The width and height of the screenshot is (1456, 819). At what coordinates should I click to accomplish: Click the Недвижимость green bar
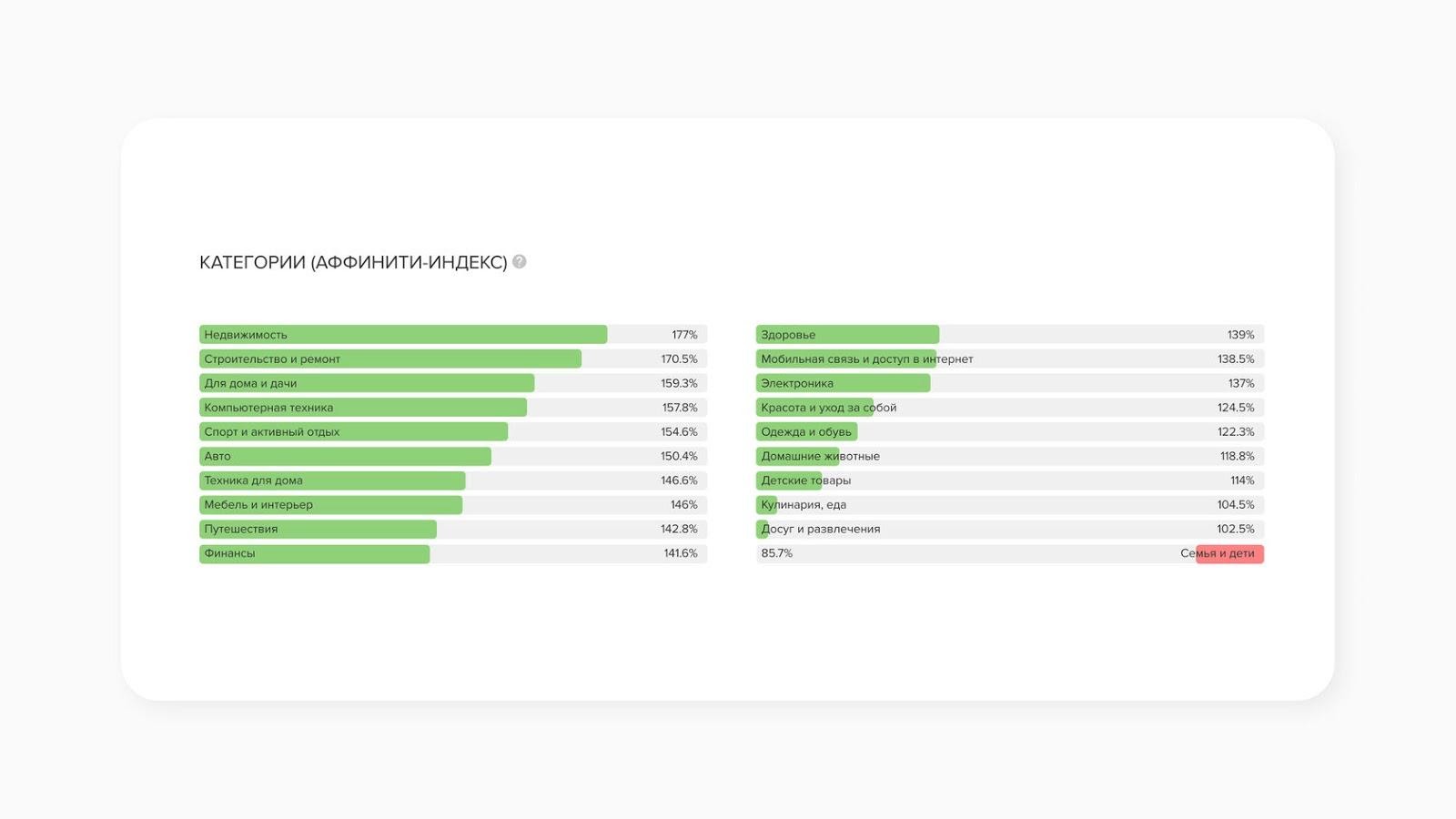tap(403, 335)
